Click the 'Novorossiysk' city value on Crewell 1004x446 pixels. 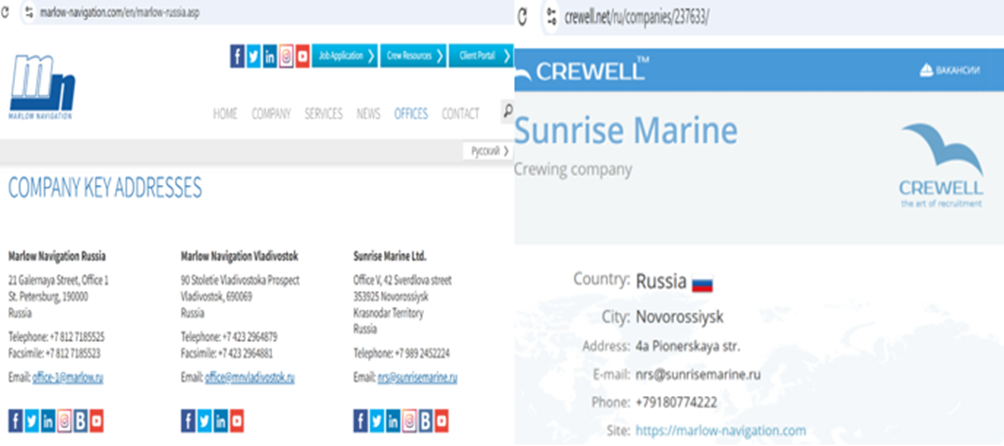click(679, 317)
